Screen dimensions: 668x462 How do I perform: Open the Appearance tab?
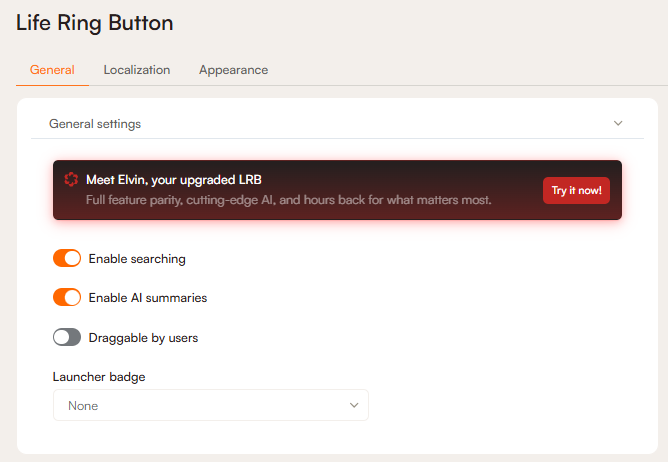[x=233, y=70]
